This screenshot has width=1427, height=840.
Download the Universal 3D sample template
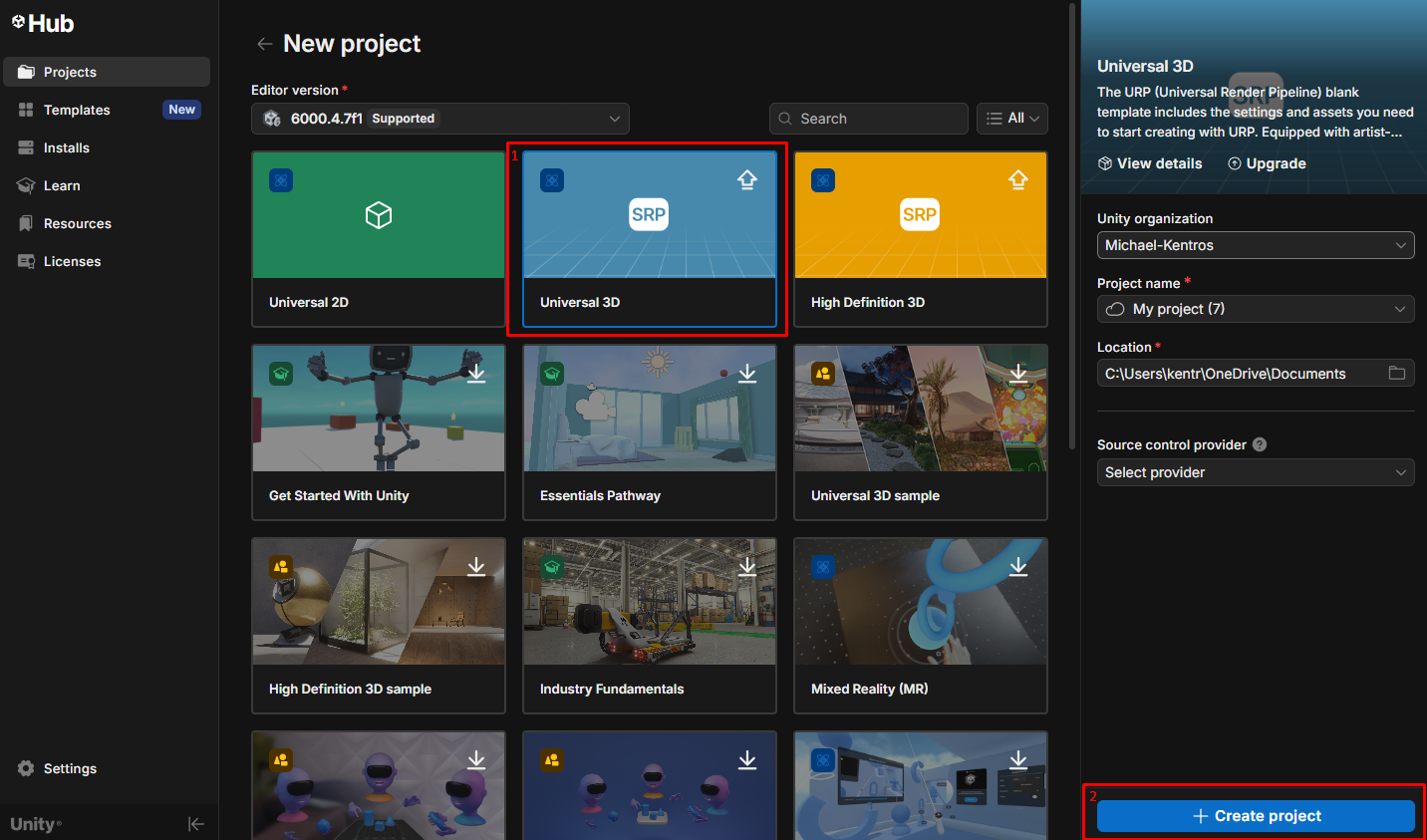coord(1018,373)
